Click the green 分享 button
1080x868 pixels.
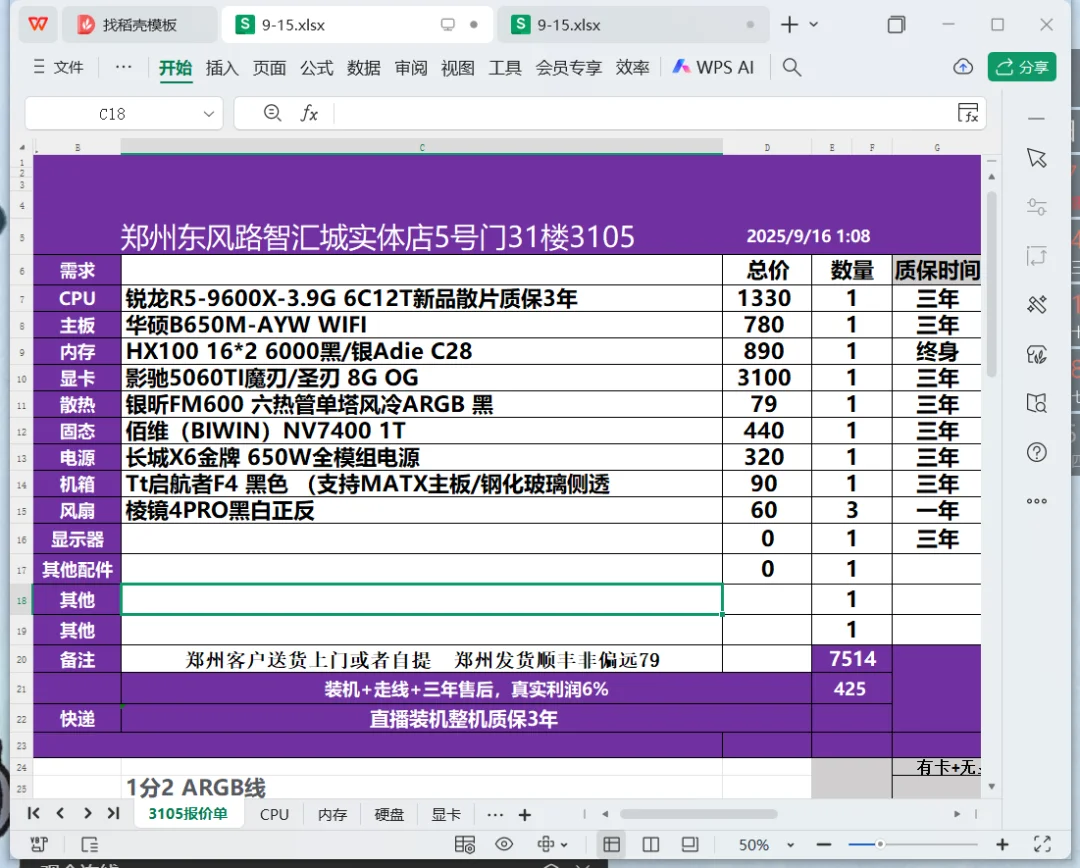tap(1022, 67)
